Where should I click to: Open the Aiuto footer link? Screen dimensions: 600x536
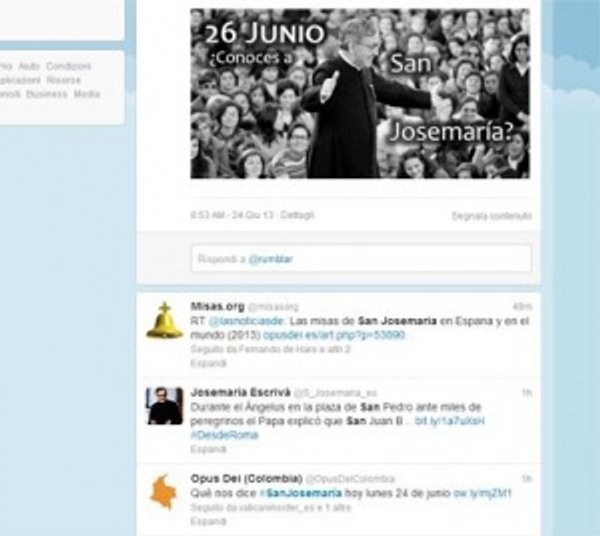pos(29,66)
